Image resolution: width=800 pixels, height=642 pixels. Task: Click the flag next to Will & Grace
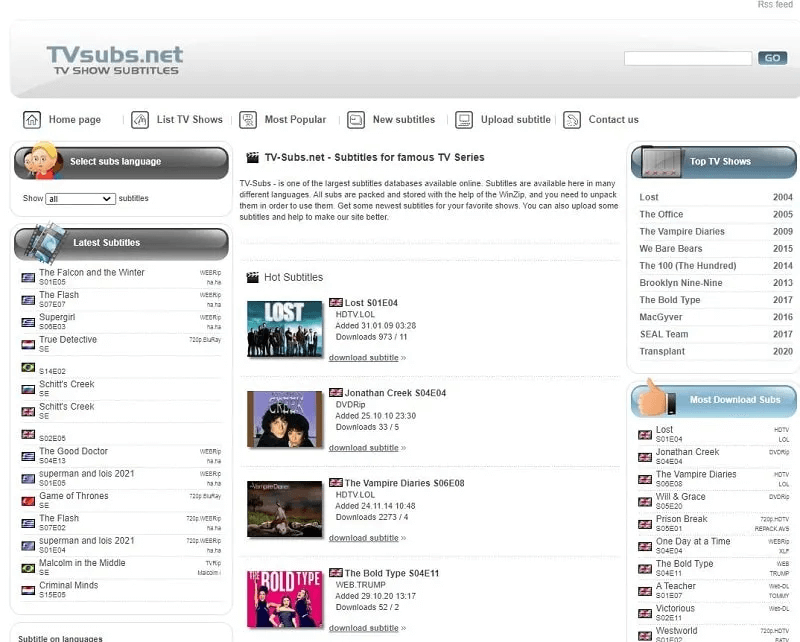point(645,502)
